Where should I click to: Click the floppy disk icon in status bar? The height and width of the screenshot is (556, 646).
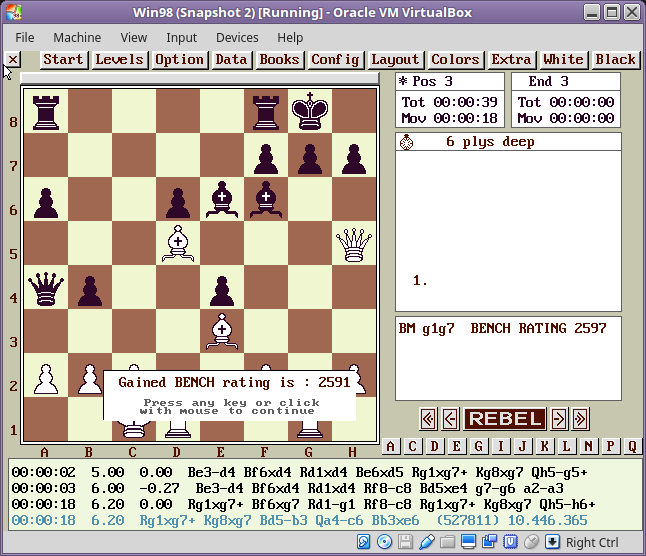coord(405,542)
